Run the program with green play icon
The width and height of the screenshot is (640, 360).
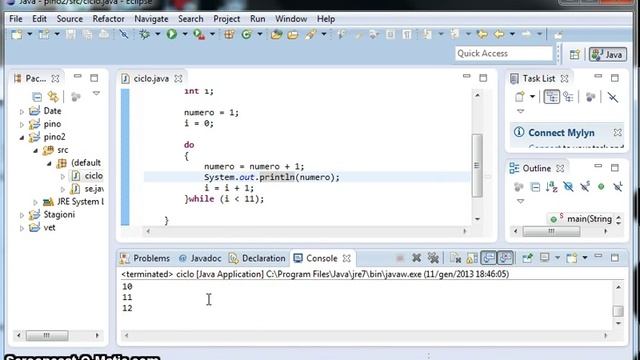[x=171, y=34]
